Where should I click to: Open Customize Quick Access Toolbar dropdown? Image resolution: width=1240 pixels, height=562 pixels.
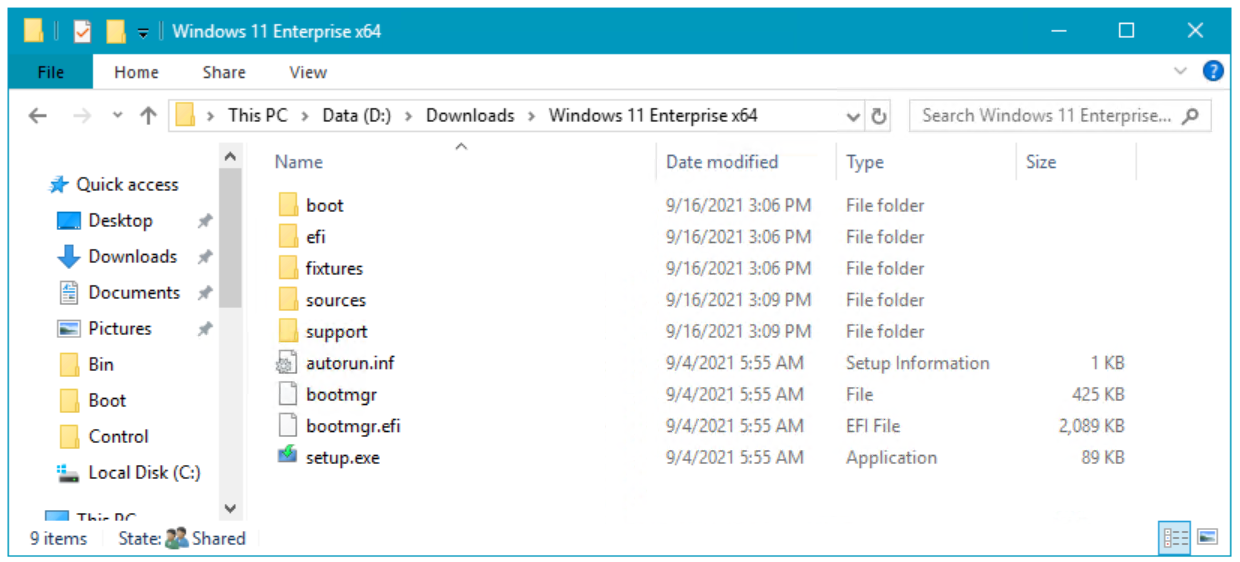click(x=143, y=32)
